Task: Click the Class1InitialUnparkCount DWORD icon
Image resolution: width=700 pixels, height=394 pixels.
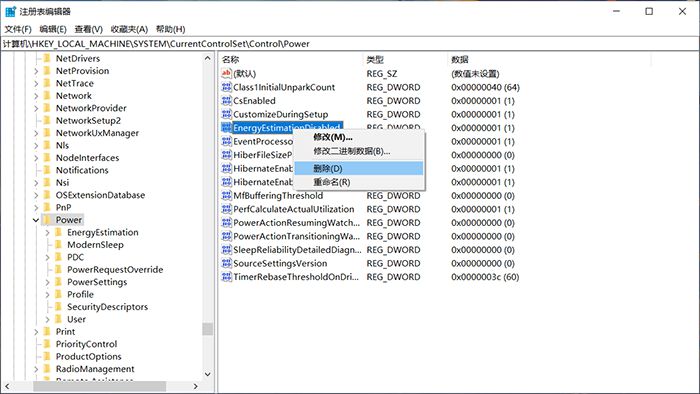Action: tap(226, 87)
